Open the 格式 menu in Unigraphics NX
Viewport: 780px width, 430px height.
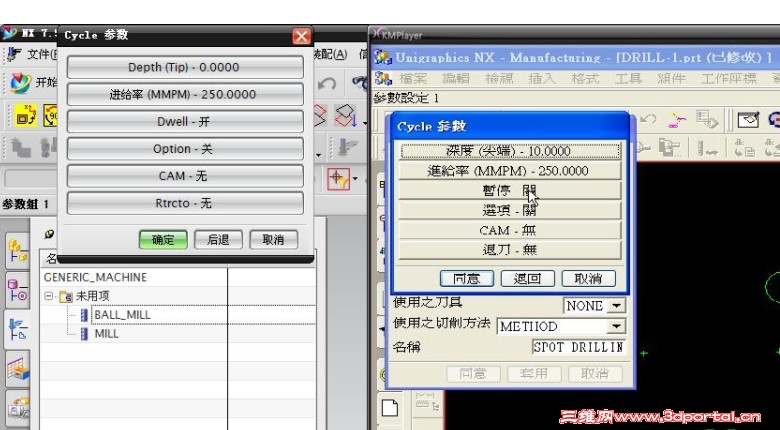(x=585, y=79)
